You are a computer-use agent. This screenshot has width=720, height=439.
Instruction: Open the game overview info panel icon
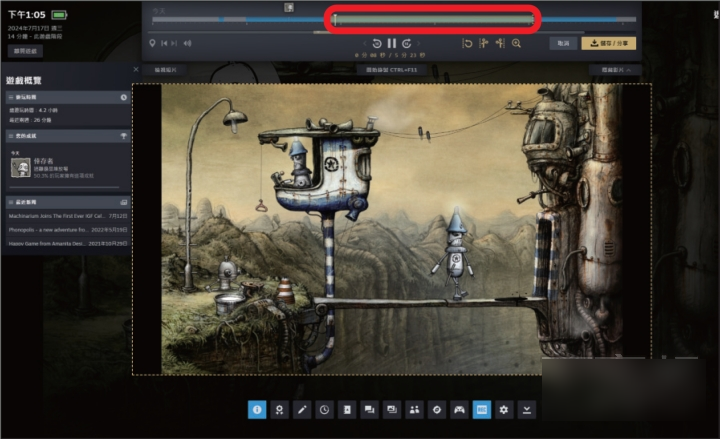[257, 410]
